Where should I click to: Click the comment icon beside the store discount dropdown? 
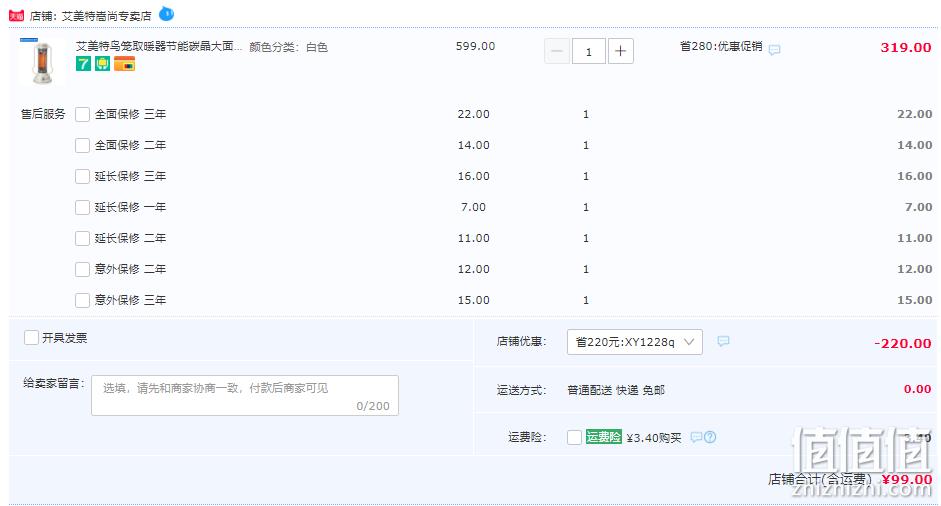coord(723,341)
